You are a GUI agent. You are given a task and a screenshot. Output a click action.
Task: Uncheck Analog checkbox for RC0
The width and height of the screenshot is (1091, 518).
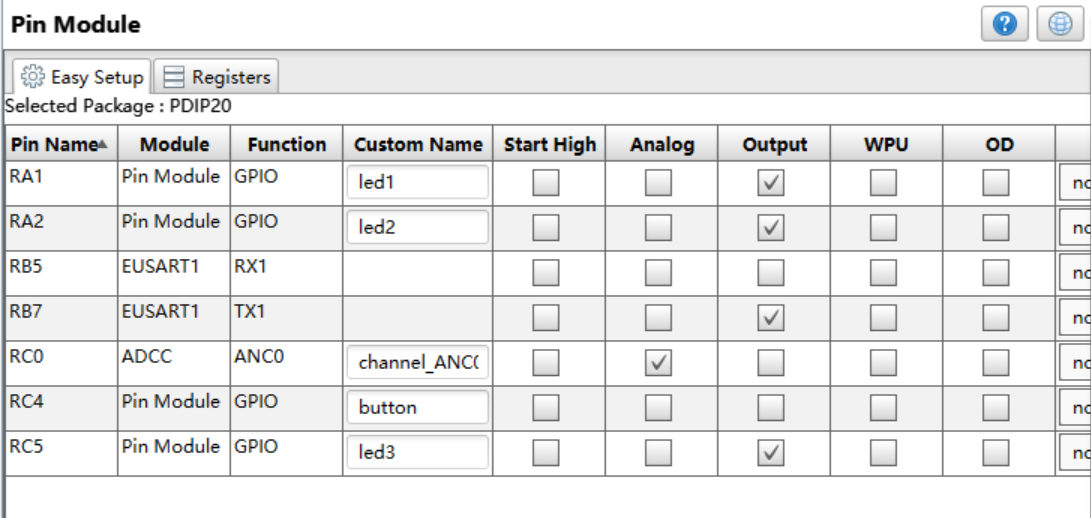click(658, 363)
